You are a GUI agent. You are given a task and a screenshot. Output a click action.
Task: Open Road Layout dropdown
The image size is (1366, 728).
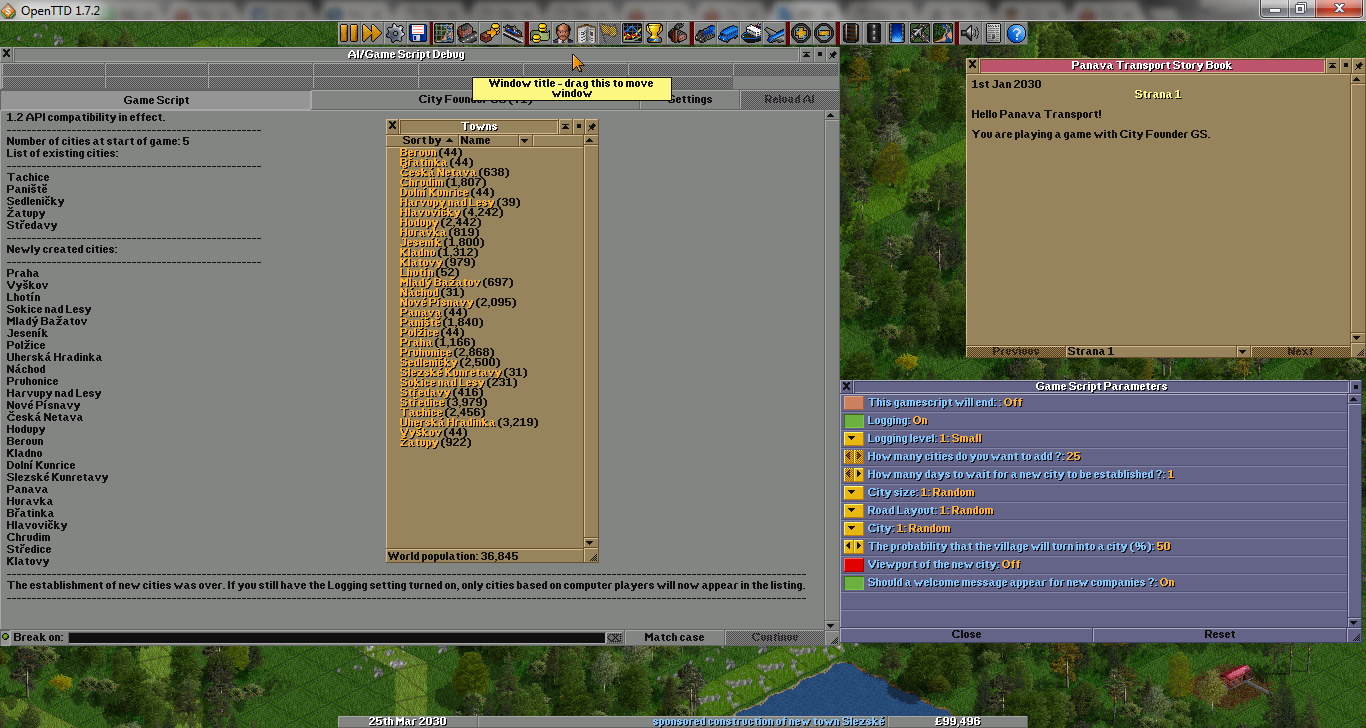click(853, 510)
